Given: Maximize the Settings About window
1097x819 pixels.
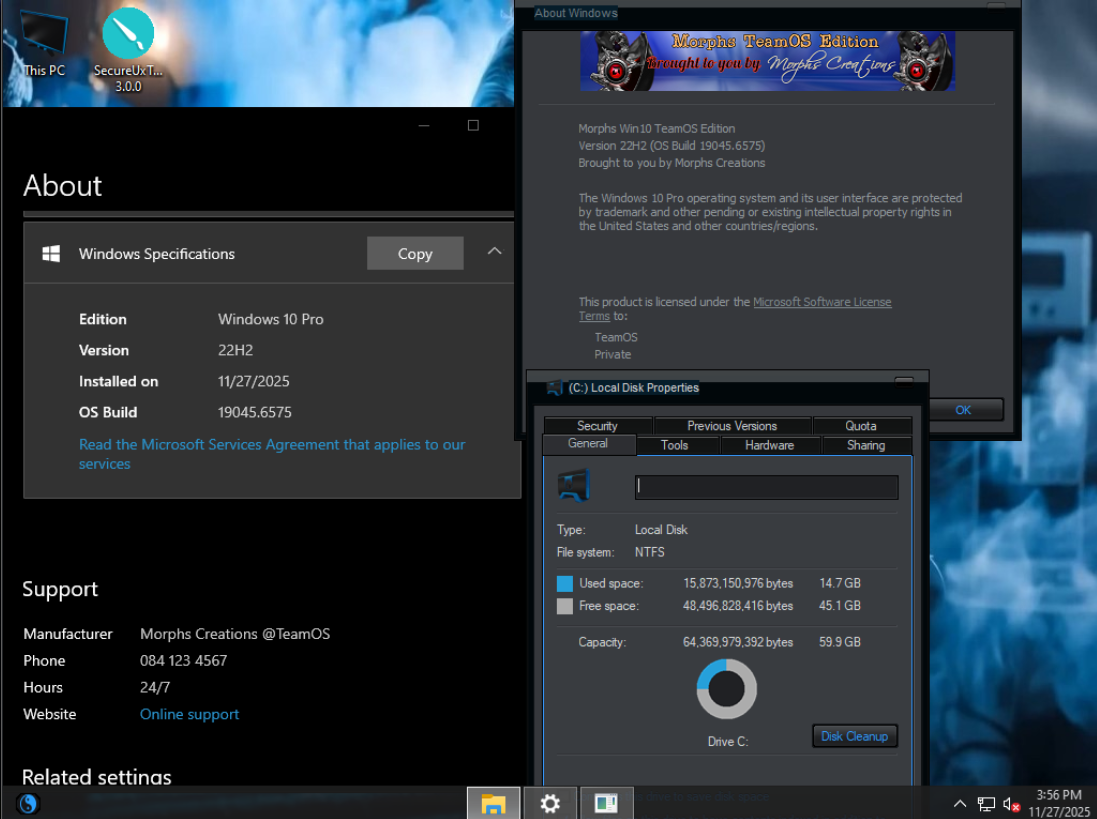Looking at the screenshot, I should 473,125.
